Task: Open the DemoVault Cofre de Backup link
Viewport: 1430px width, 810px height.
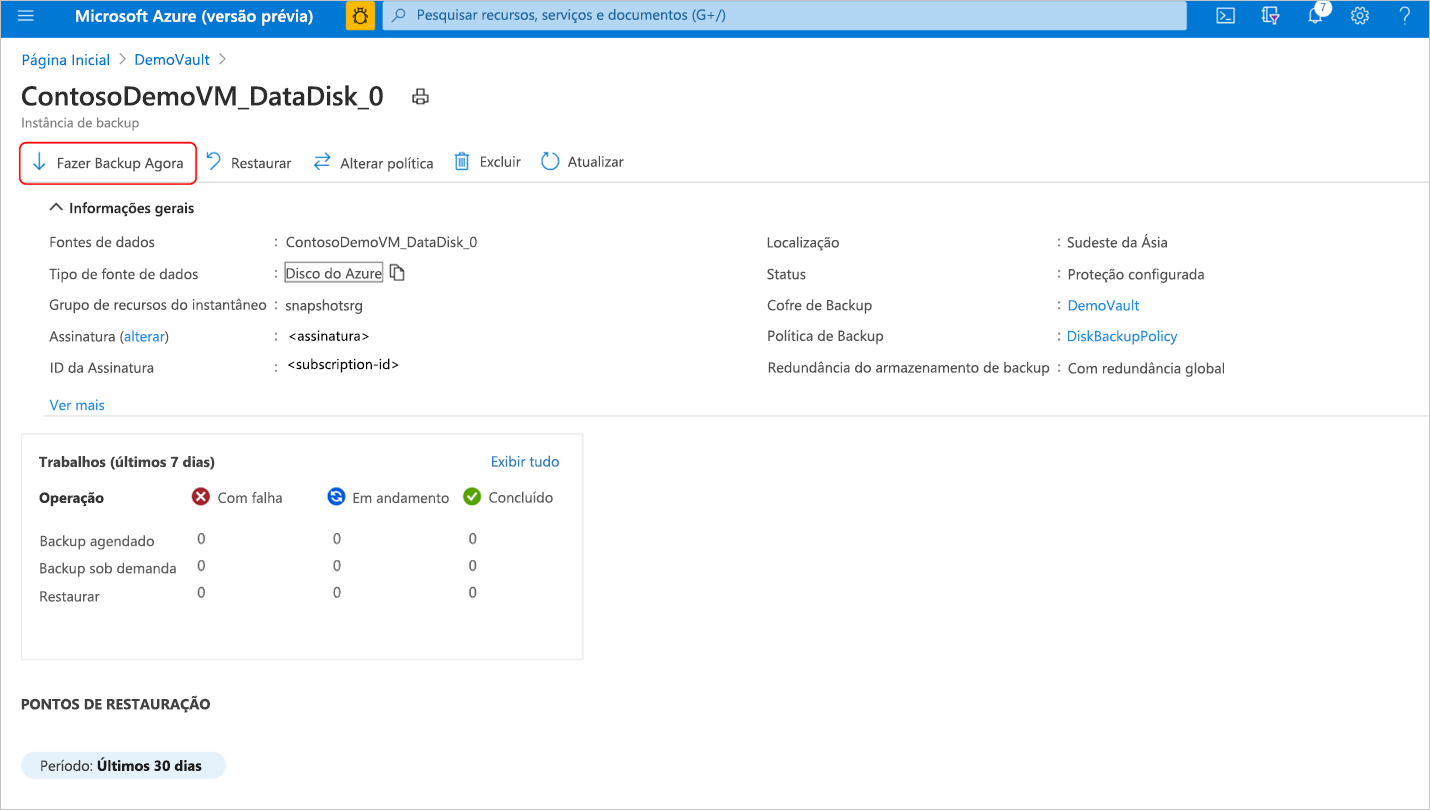Action: (1103, 305)
